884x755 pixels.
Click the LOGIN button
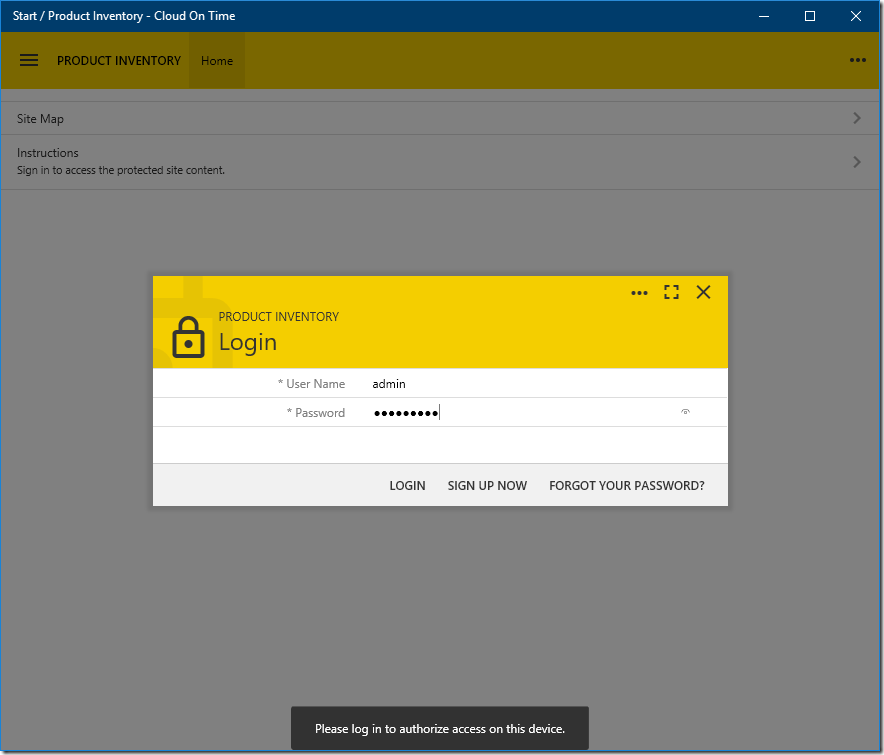coord(408,485)
